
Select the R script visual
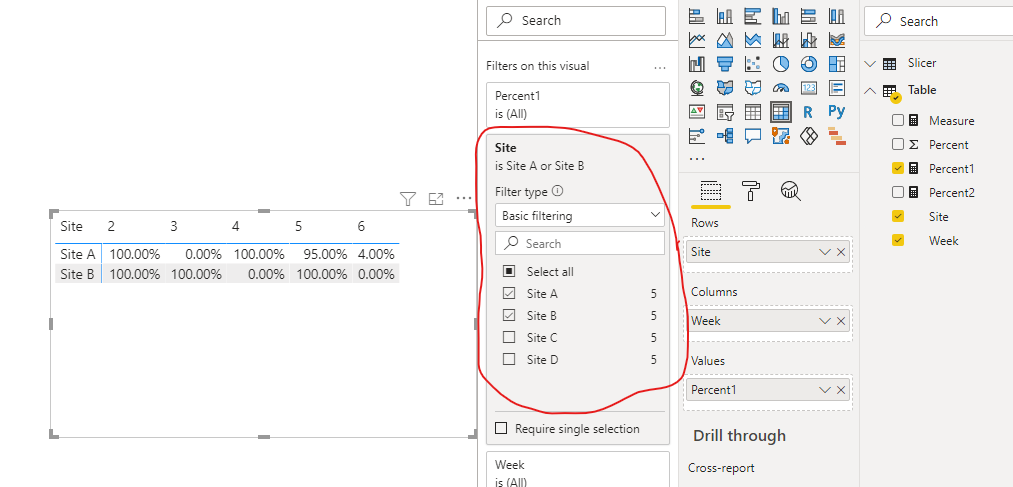point(808,112)
